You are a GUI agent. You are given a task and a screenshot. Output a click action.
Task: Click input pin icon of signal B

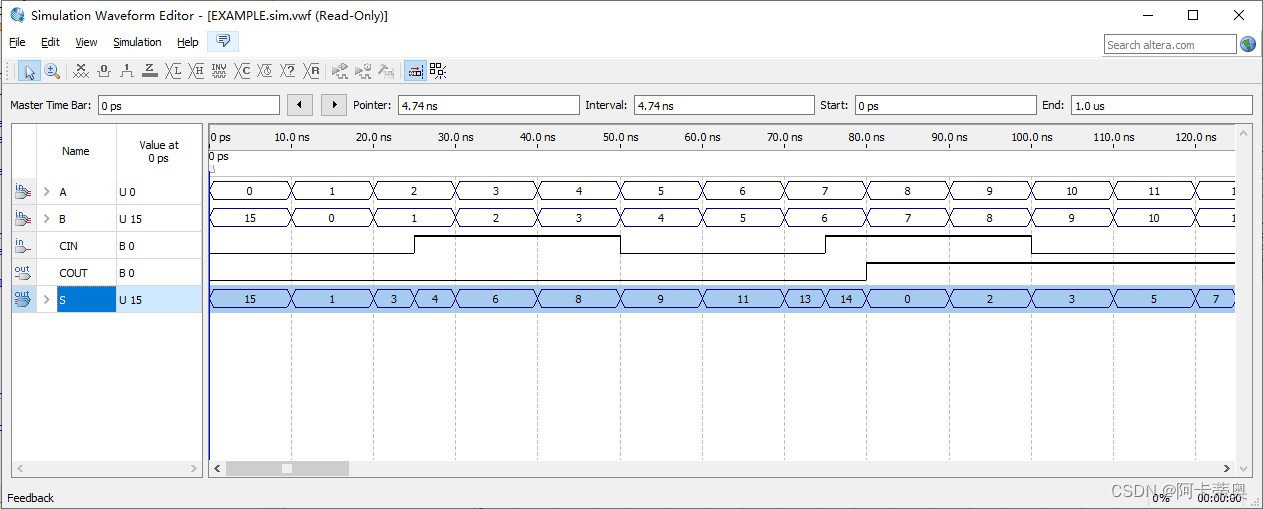[23, 217]
